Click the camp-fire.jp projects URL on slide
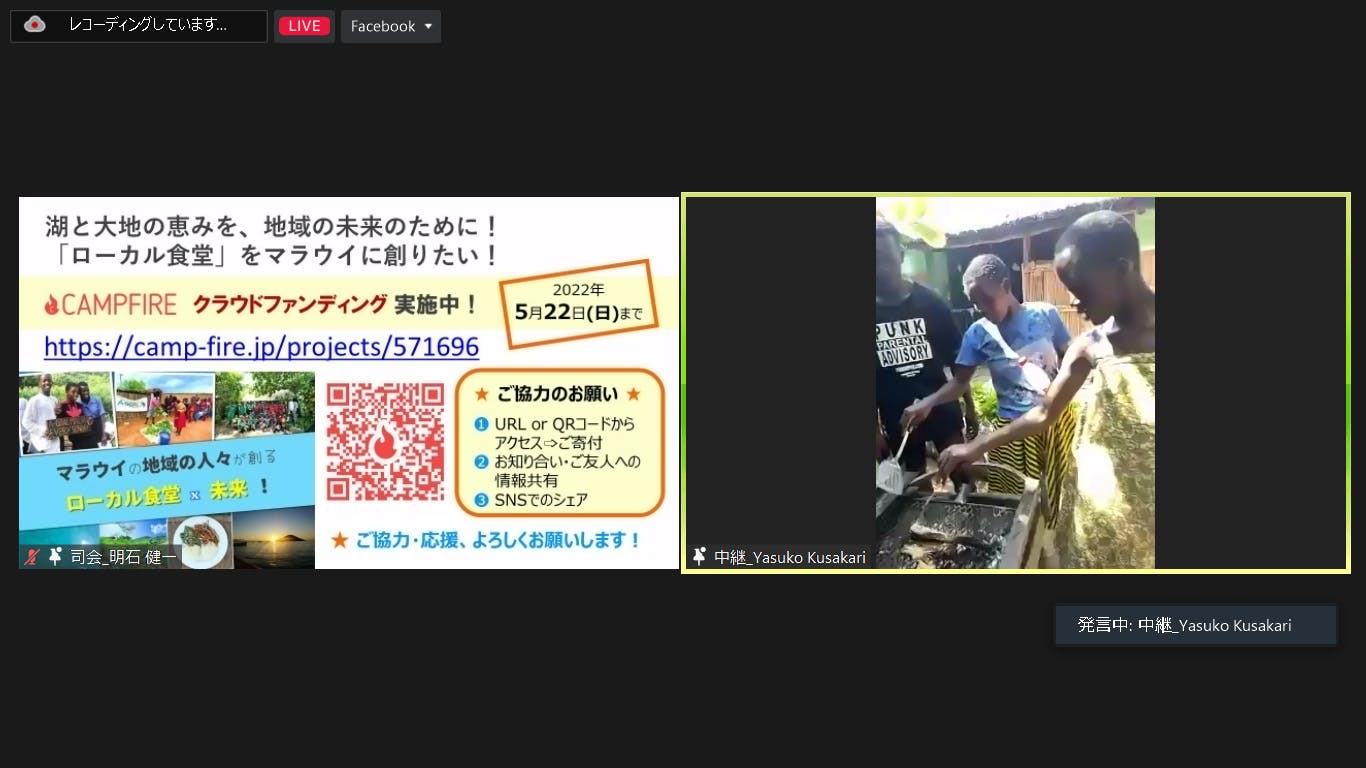The image size is (1366, 768). 261,347
